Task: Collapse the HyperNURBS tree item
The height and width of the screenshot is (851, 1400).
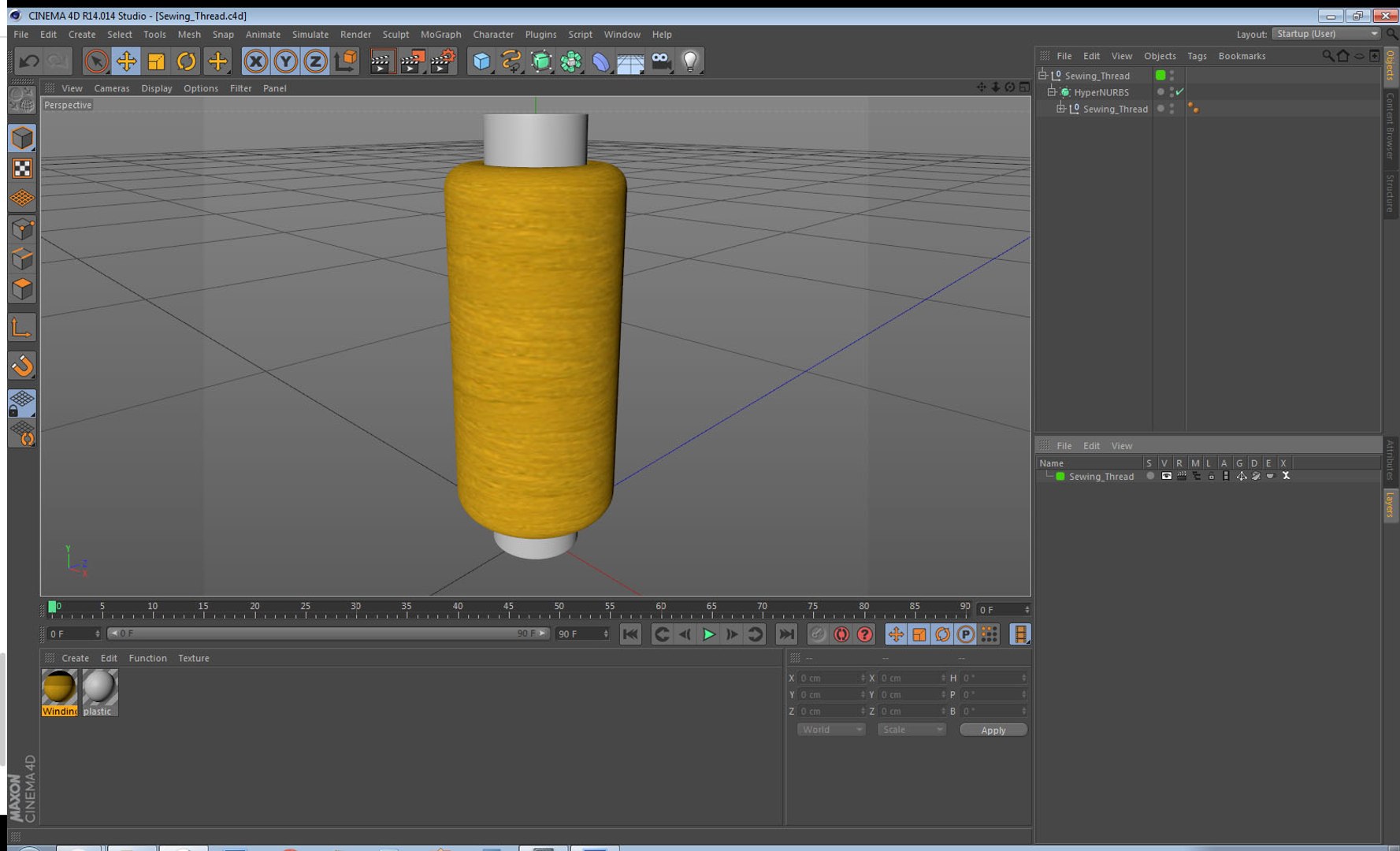Action: pos(1051,92)
